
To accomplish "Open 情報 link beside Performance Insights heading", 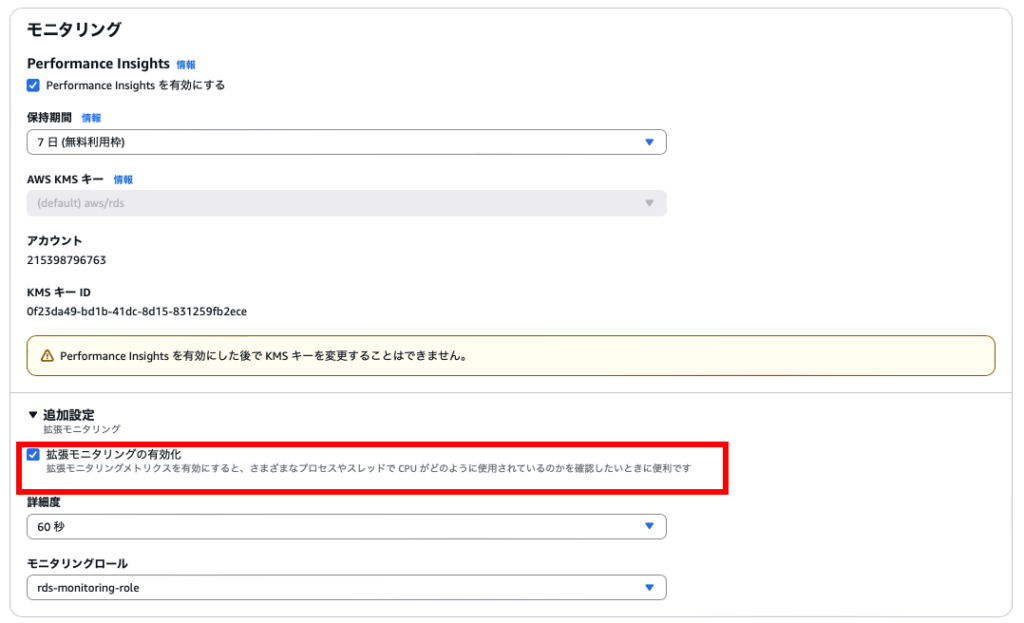I will click(186, 65).
